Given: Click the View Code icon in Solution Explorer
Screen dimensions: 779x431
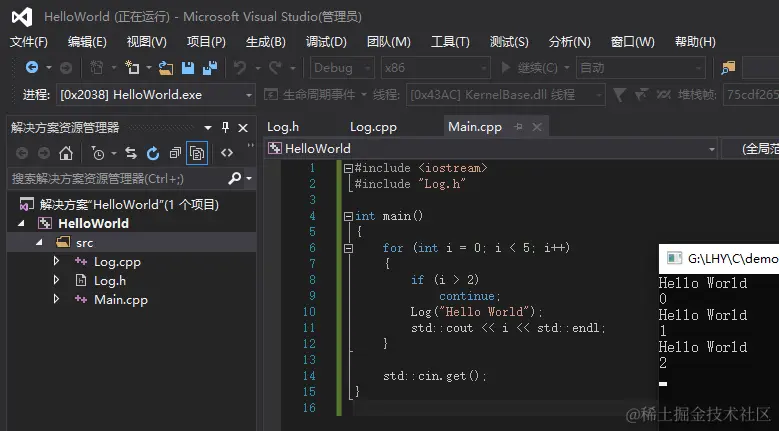Looking at the screenshot, I should click(227, 153).
